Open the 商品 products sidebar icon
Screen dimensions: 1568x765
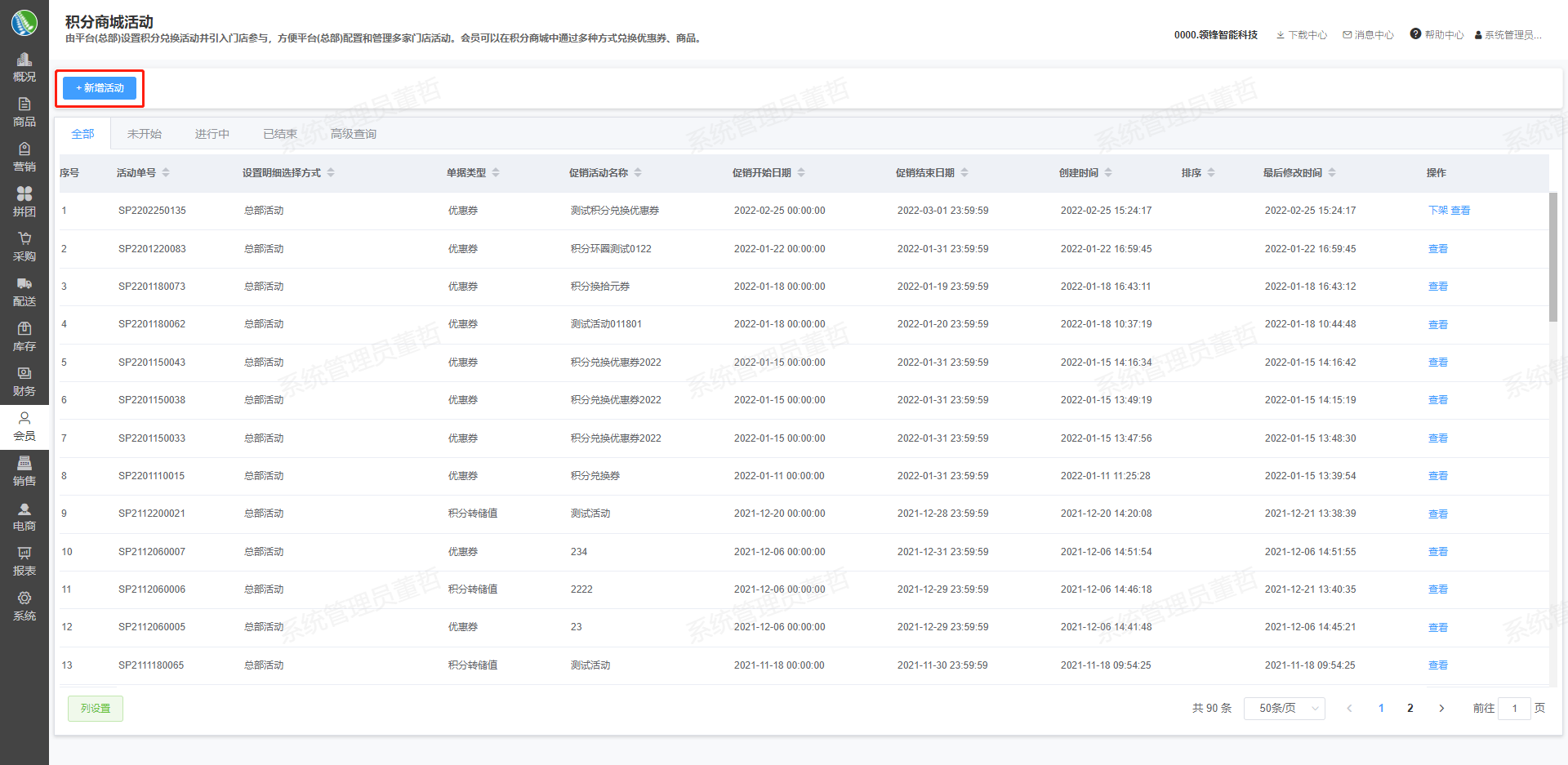24,105
